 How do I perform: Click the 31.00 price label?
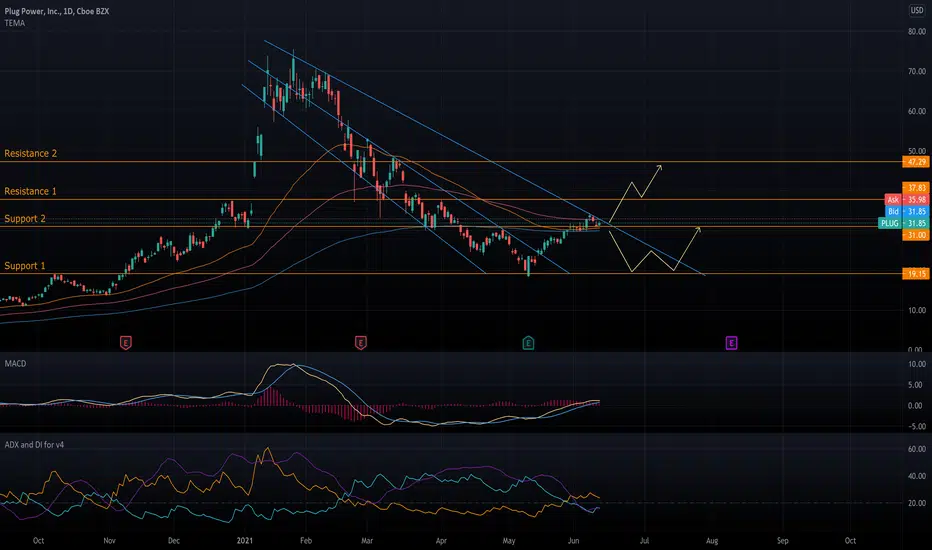pos(915,235)
